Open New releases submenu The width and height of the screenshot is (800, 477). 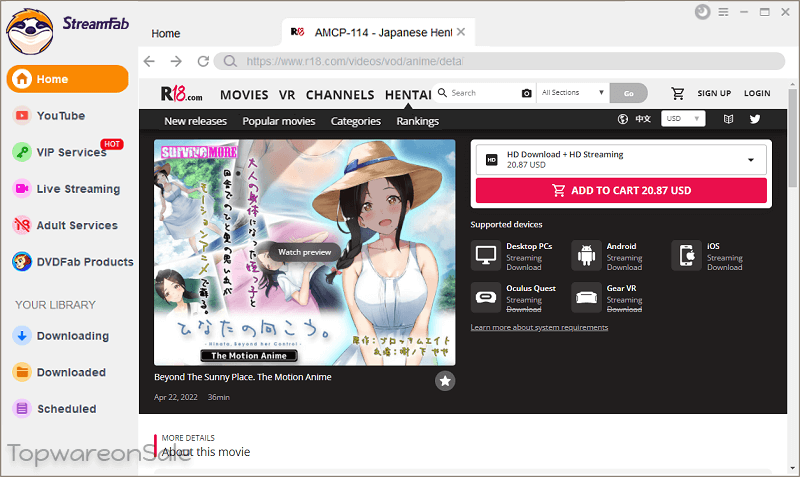(195, 121)
